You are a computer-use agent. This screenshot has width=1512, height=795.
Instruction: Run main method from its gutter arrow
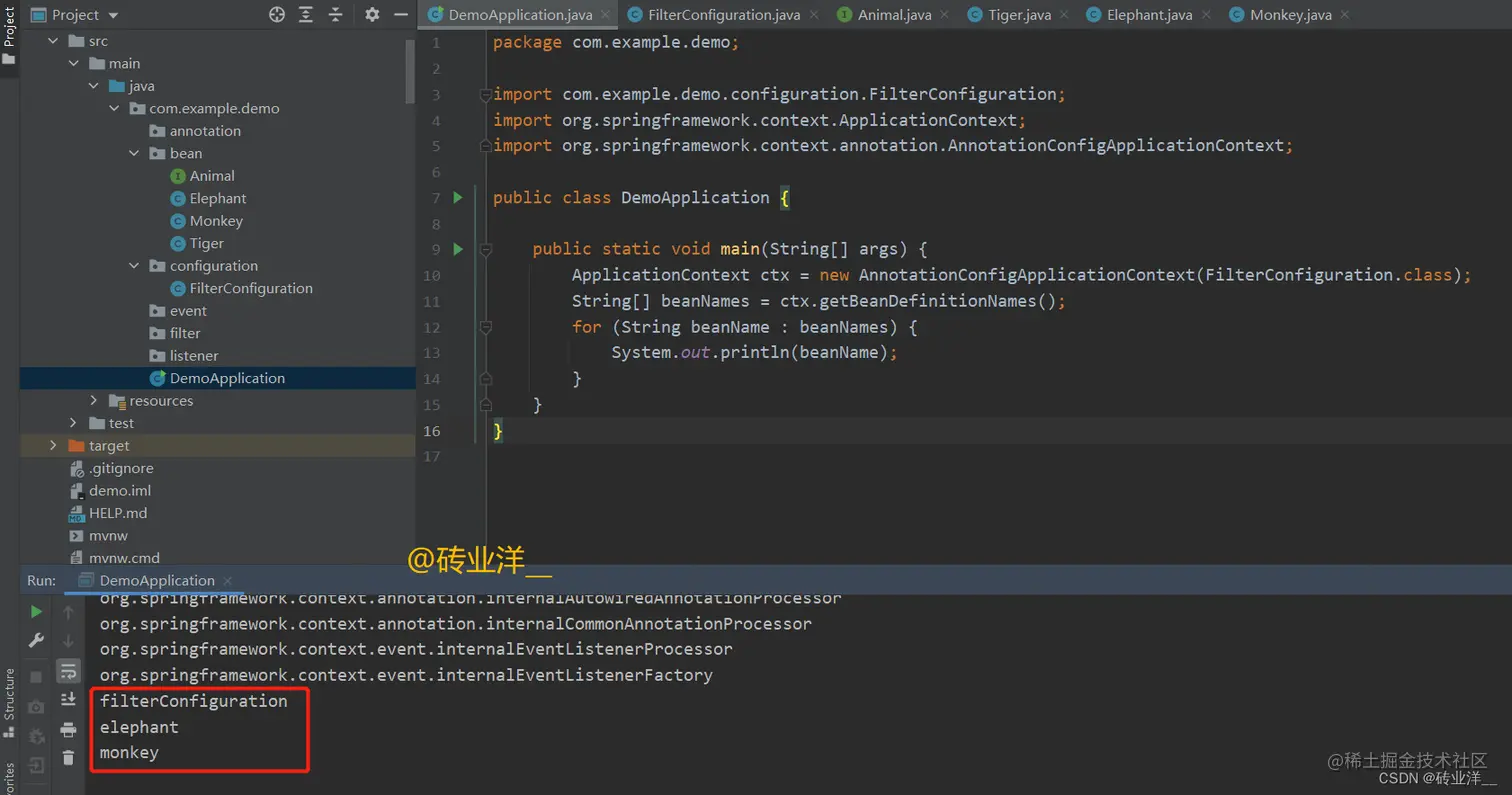pos(458,249)
